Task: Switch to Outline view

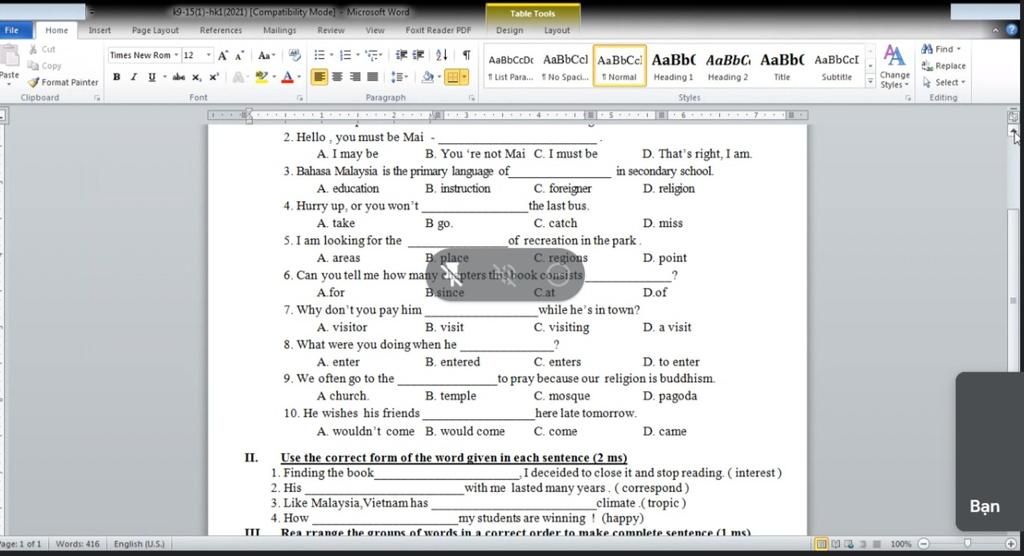Action: [x=863, y=544]
